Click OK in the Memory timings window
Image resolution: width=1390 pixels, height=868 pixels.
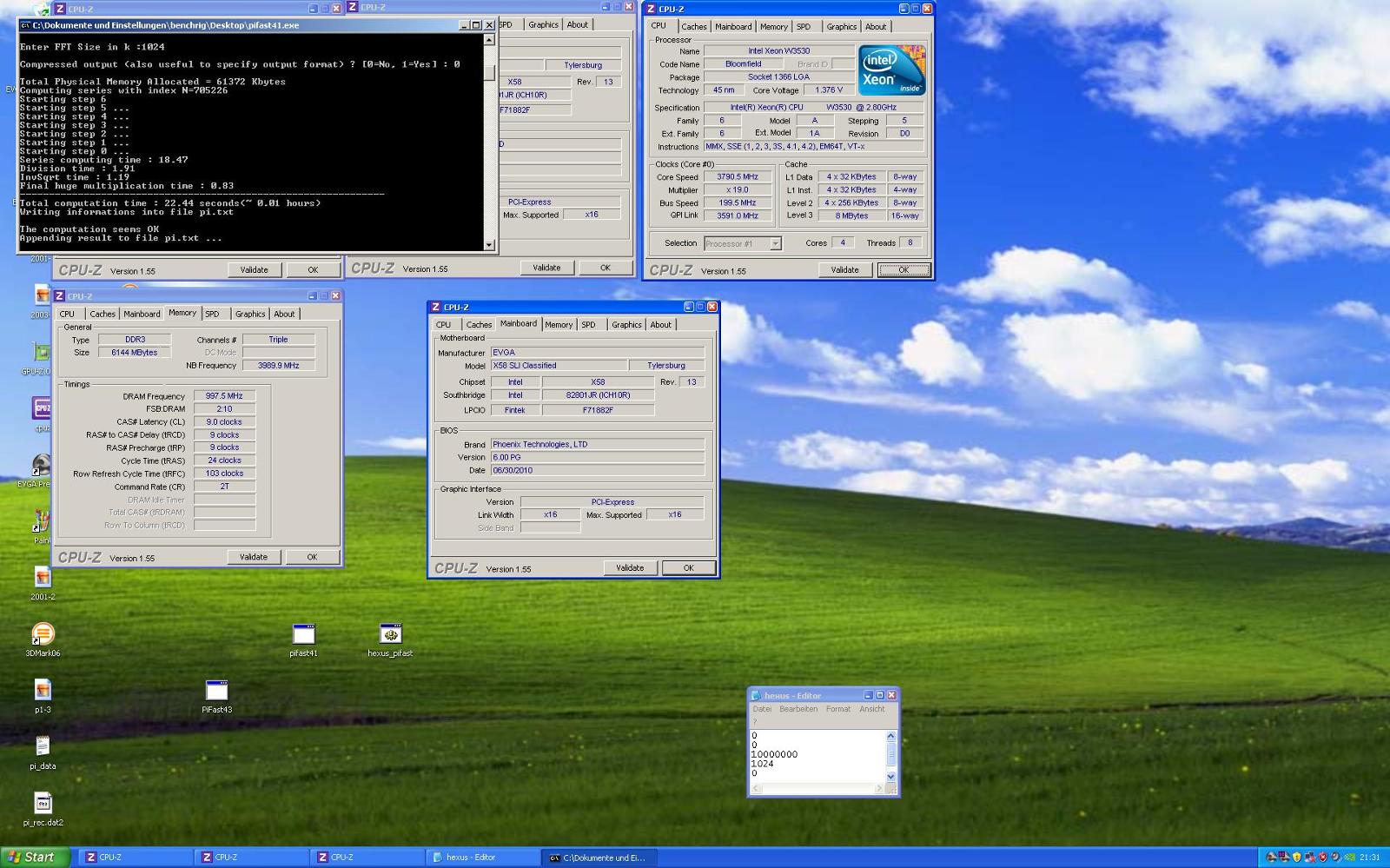point(312,557)
